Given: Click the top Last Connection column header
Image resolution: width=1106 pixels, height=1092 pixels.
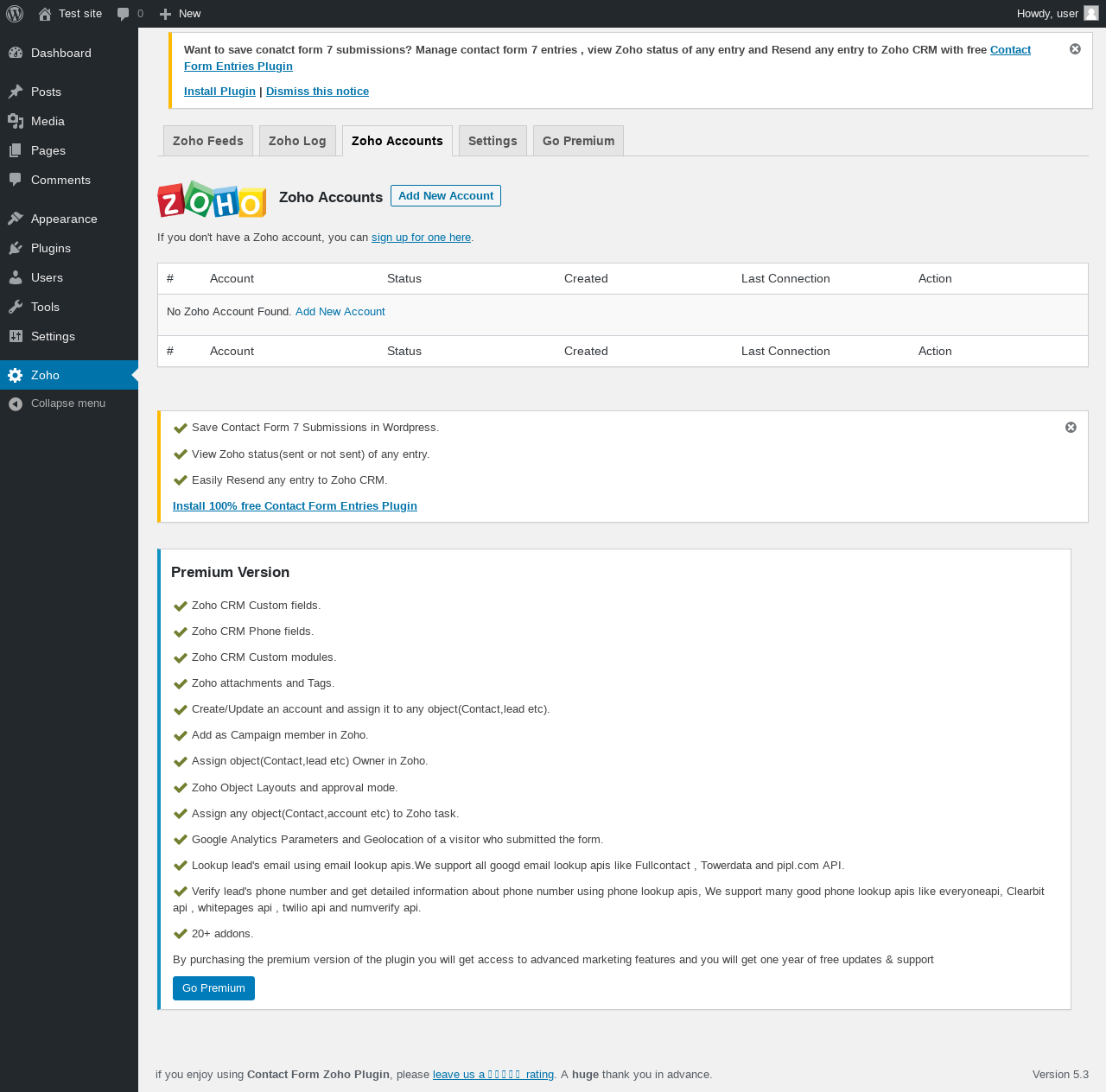Looking at the screenshot, I should (x=785, y=279).
